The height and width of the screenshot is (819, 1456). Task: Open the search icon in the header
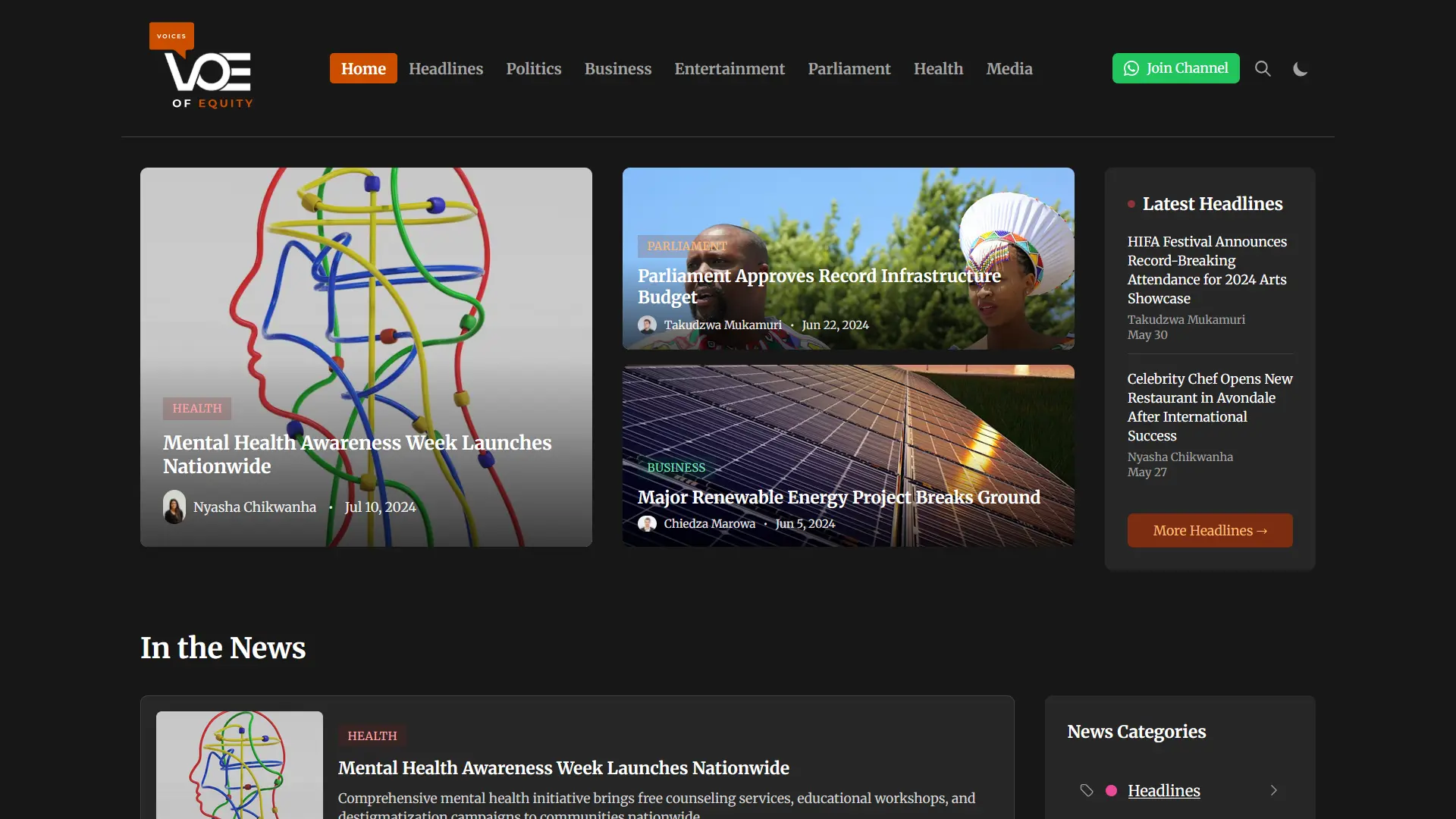[1262, 68]
